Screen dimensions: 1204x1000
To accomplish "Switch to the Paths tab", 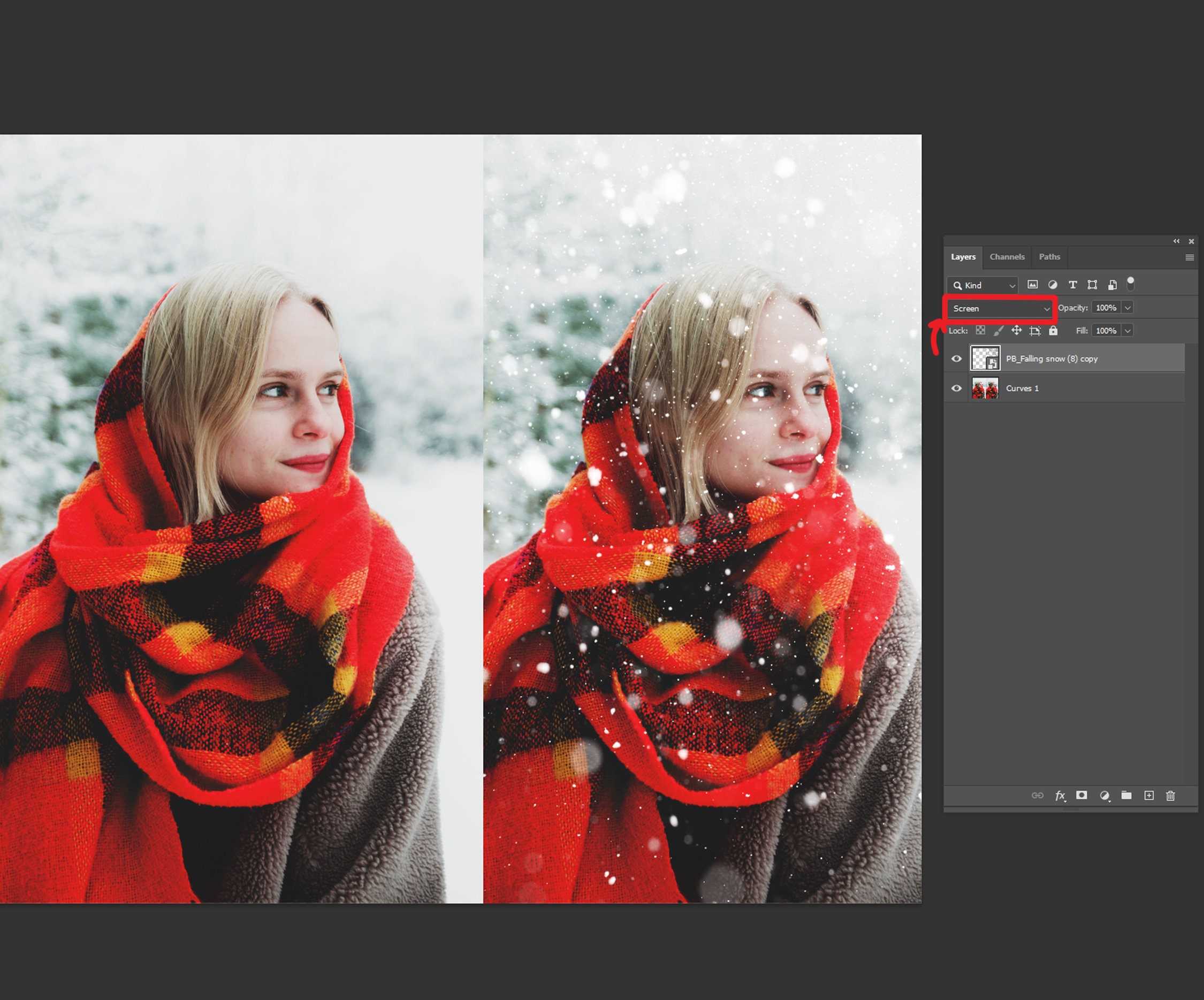I will click(1049, 257).
